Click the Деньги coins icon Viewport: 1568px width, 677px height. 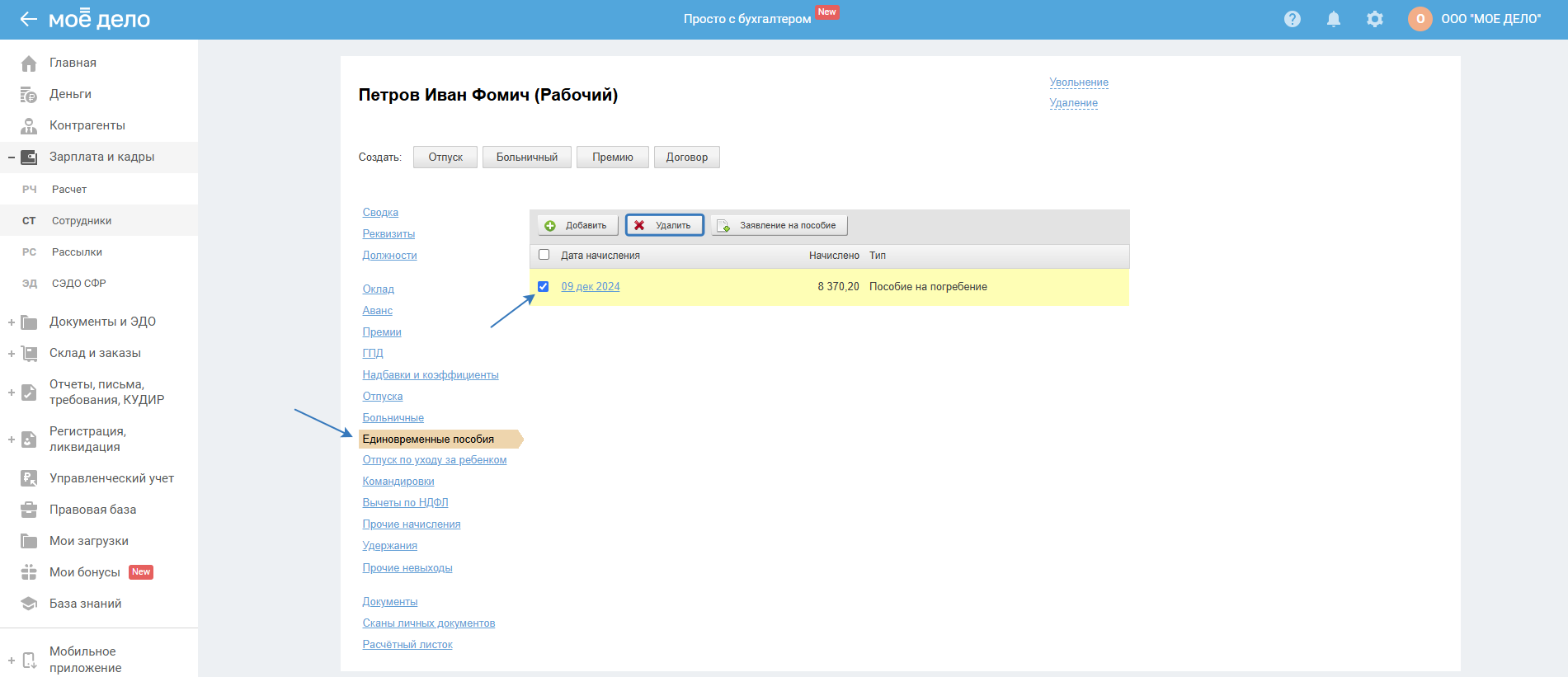[29, 95]
